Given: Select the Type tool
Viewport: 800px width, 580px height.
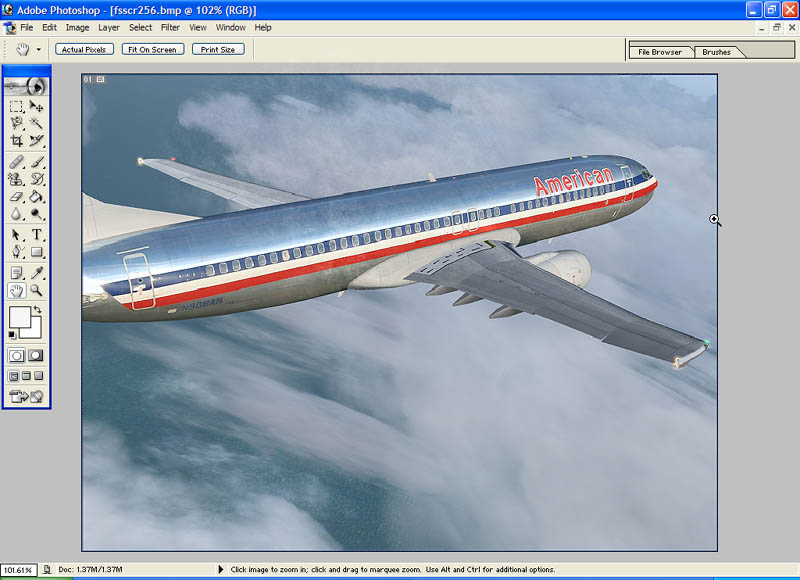Looking at the screenshot, I should (x=37, y=235).
